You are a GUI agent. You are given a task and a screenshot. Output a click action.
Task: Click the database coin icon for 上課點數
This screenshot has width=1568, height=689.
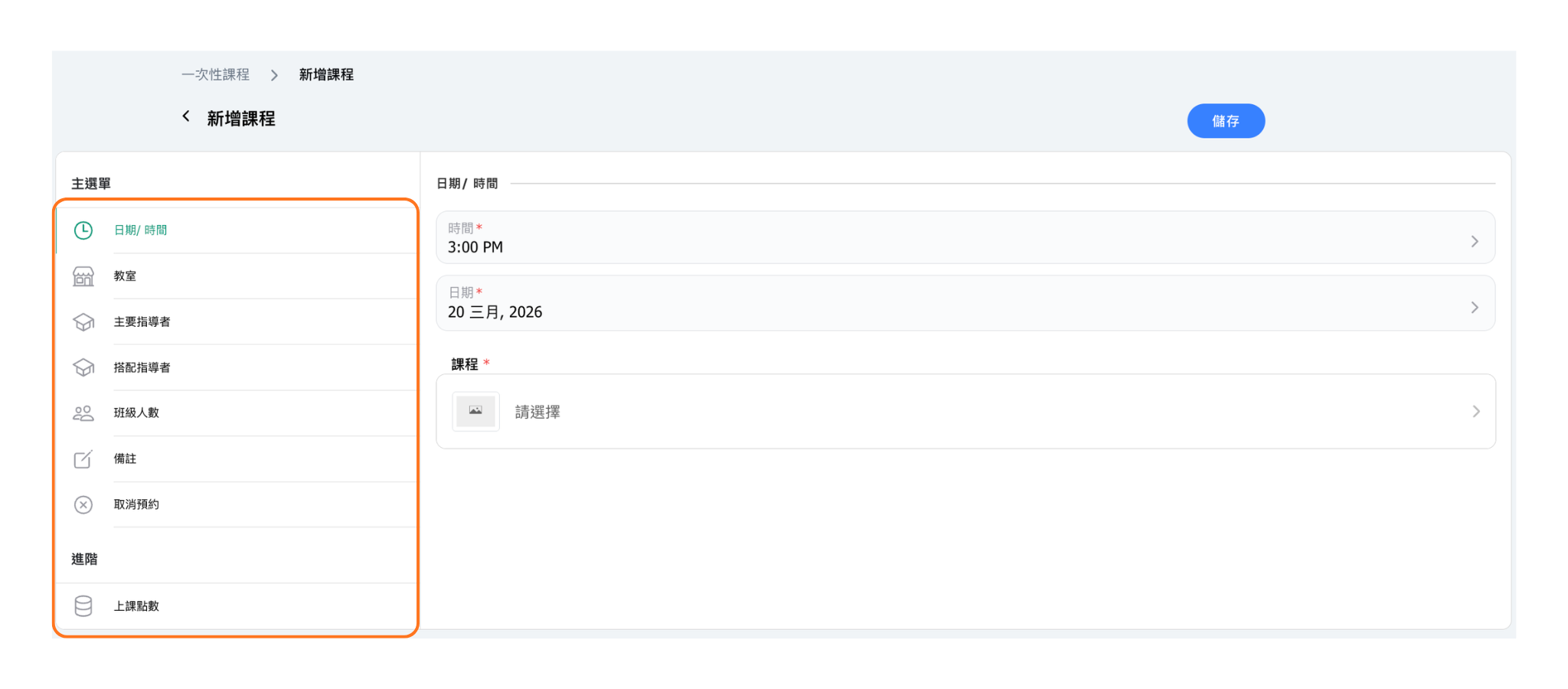pos(83,606)
